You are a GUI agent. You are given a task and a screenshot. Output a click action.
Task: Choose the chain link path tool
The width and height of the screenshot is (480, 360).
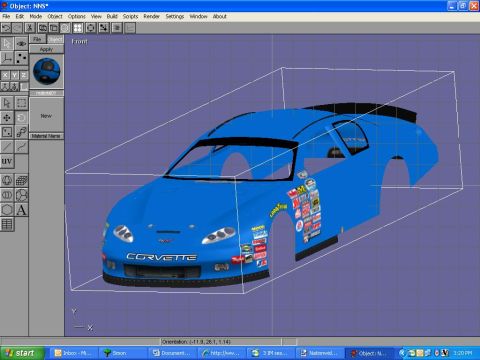click(21, 132)
